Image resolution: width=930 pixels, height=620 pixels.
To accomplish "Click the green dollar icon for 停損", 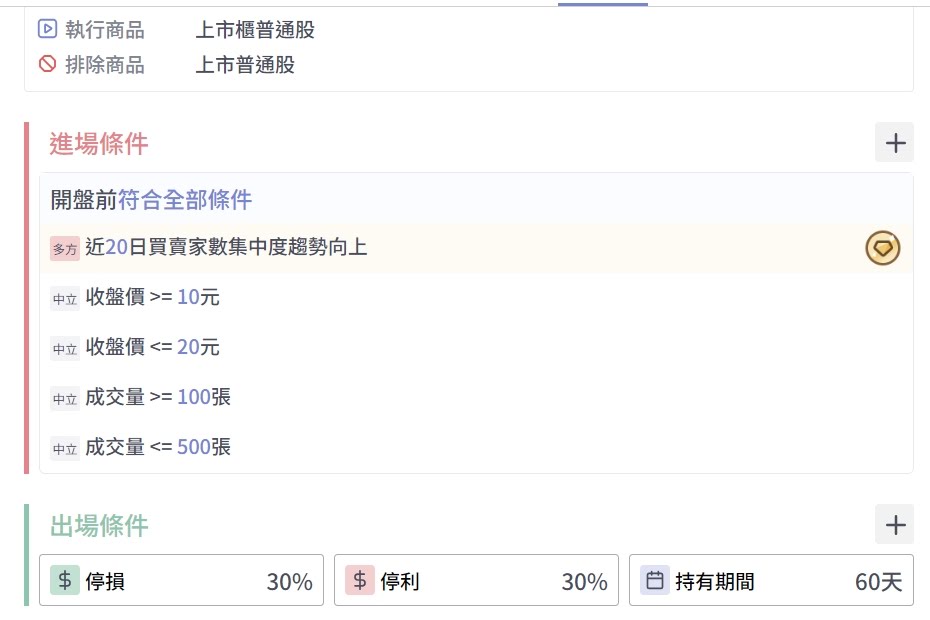I will pos(65,580).
